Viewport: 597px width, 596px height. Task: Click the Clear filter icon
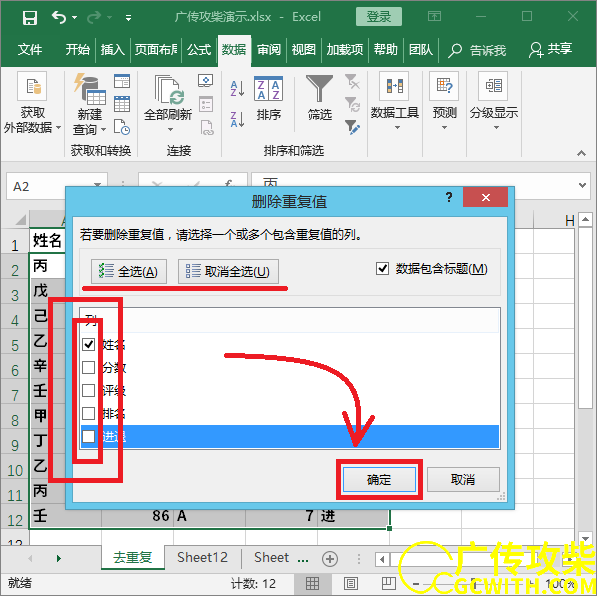(352, 81)
